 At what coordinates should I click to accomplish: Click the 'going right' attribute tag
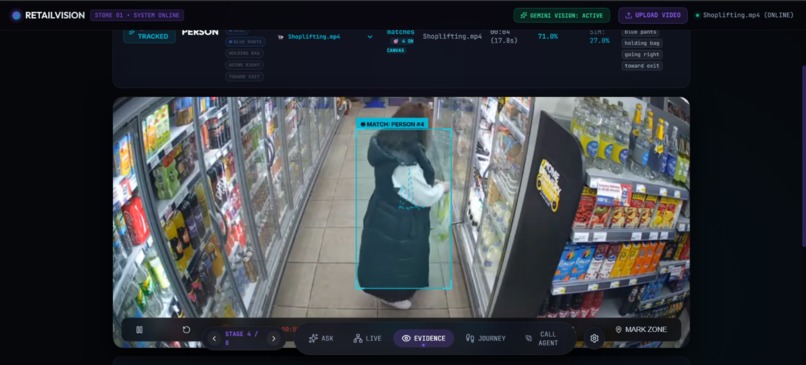[642, 54]
